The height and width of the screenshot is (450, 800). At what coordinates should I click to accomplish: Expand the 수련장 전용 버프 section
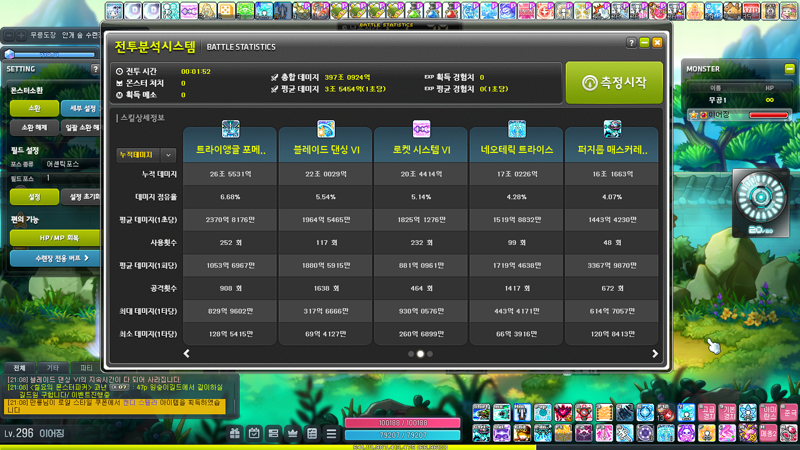[55, 258]
